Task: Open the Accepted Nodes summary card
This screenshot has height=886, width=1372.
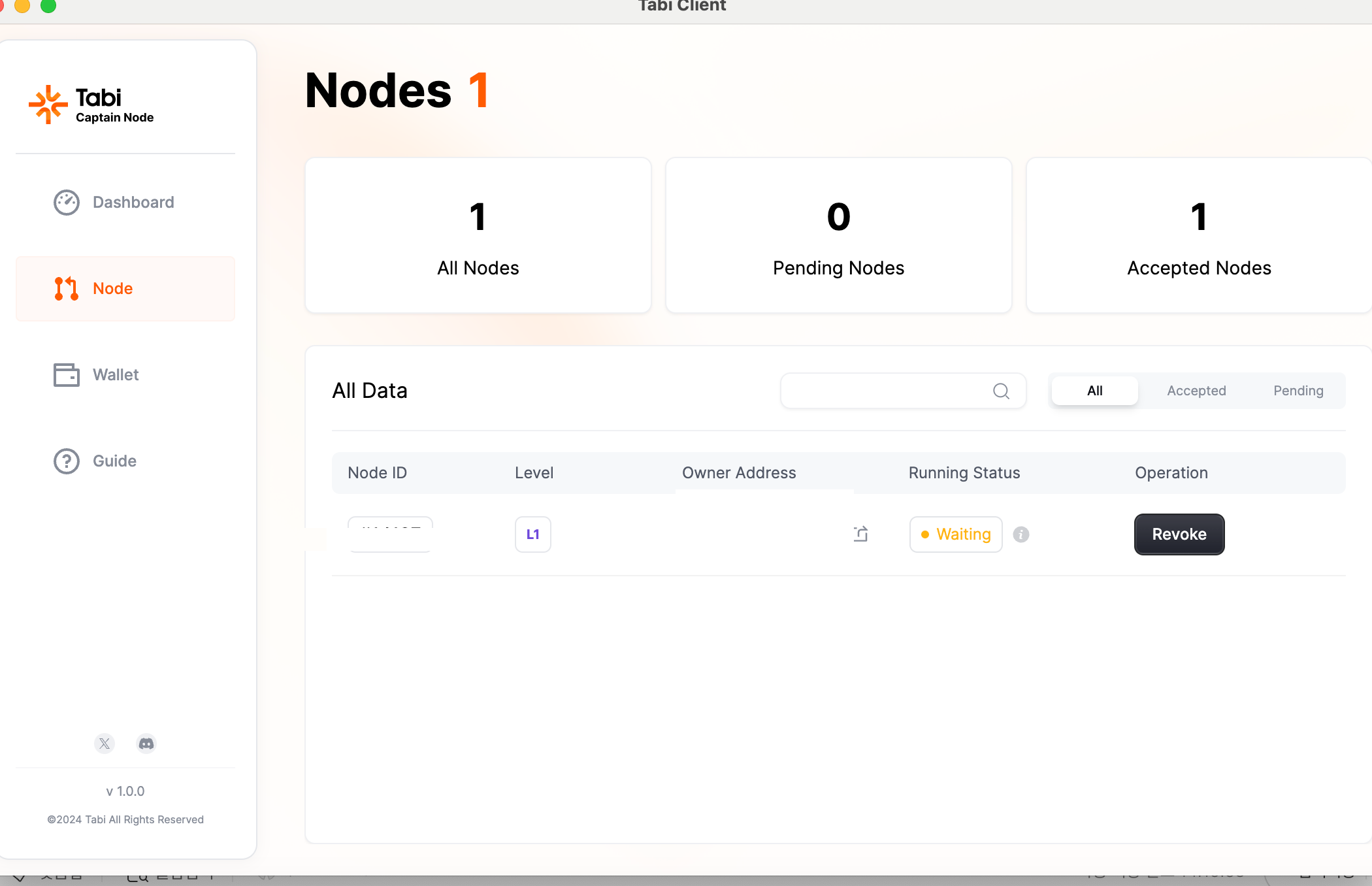Action: tap(1198, 235)
